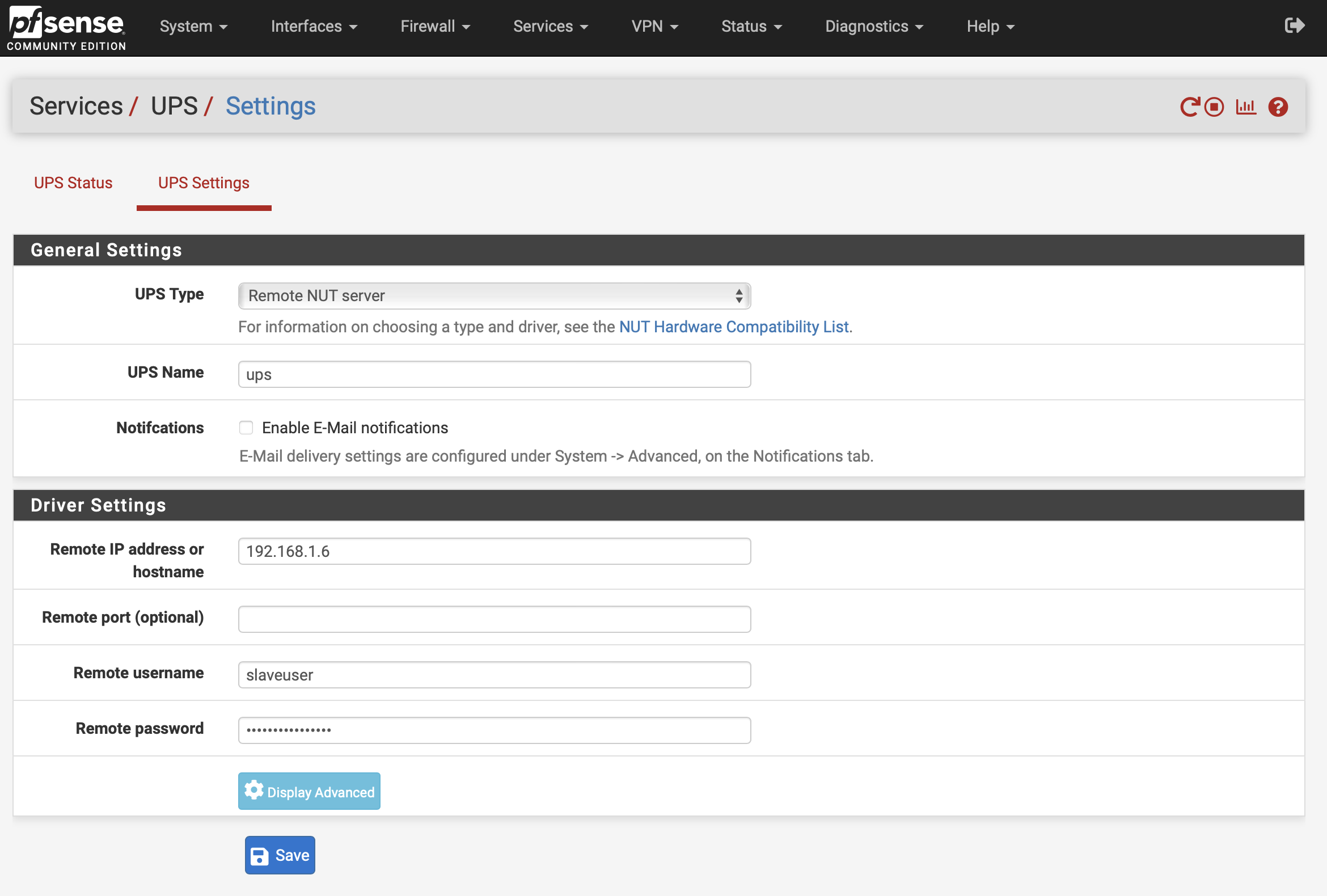Viewport: 1327px width, 896px height.
Task: Enable E-Mail notifications checkbox
Action: point(246,428)
